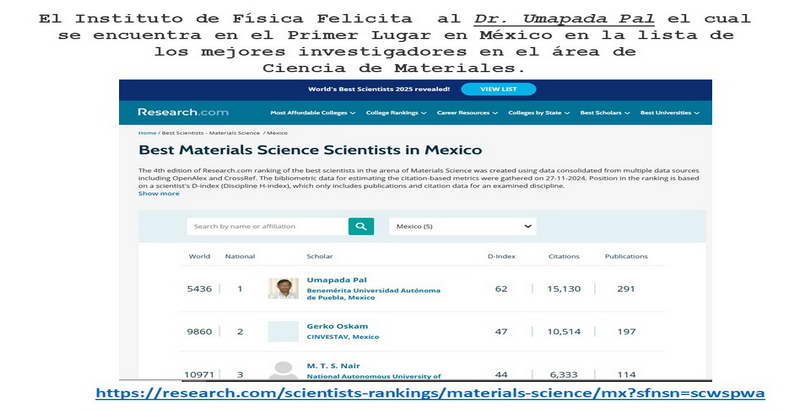Click Gerko Oskam placeholder photo
Image resolution: width=810 pixels, height=410 pixels.
tap(283, 332)
